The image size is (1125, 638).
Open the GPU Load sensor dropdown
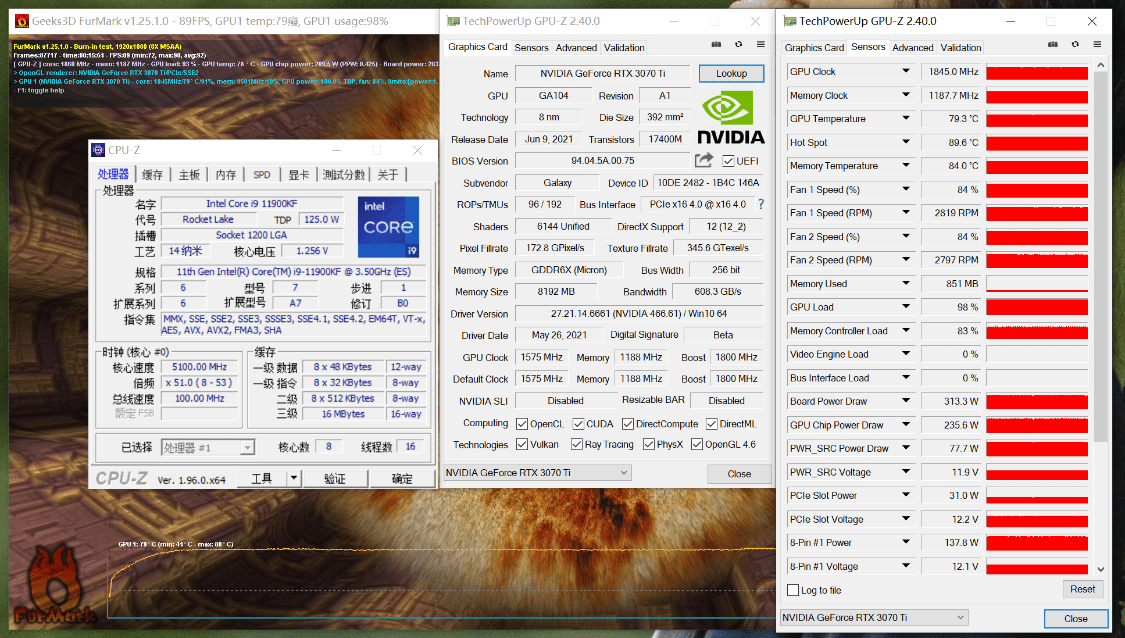pos(905,306)
